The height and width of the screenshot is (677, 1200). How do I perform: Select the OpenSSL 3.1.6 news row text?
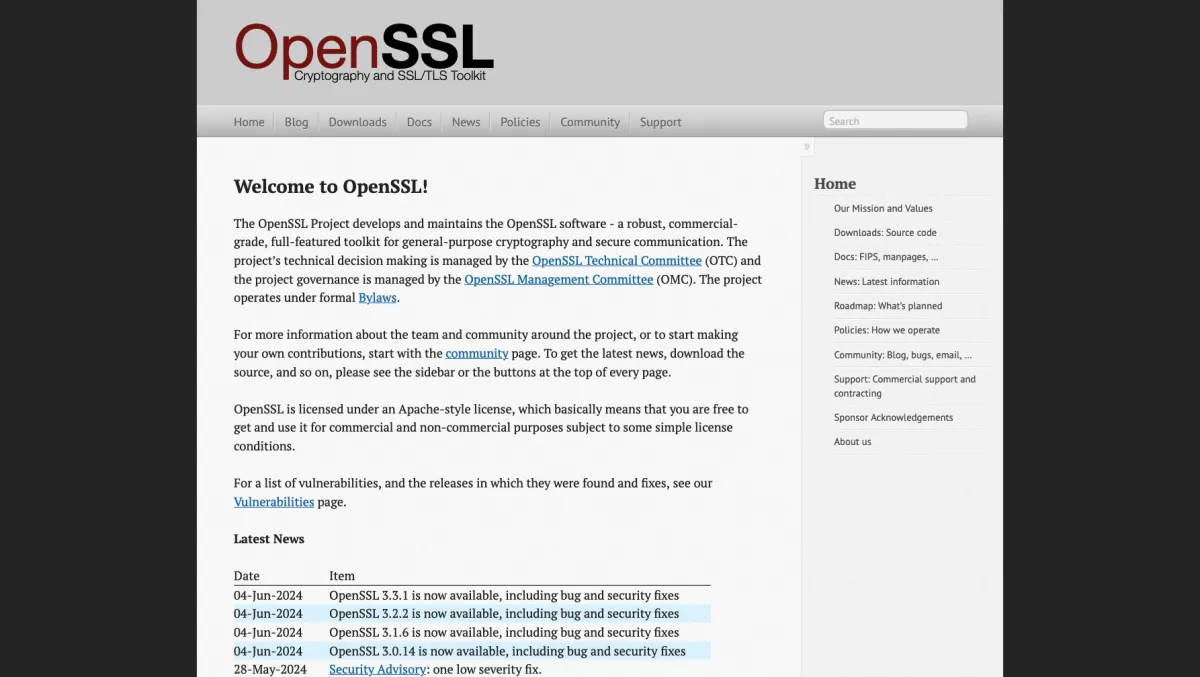click(504, 632)
